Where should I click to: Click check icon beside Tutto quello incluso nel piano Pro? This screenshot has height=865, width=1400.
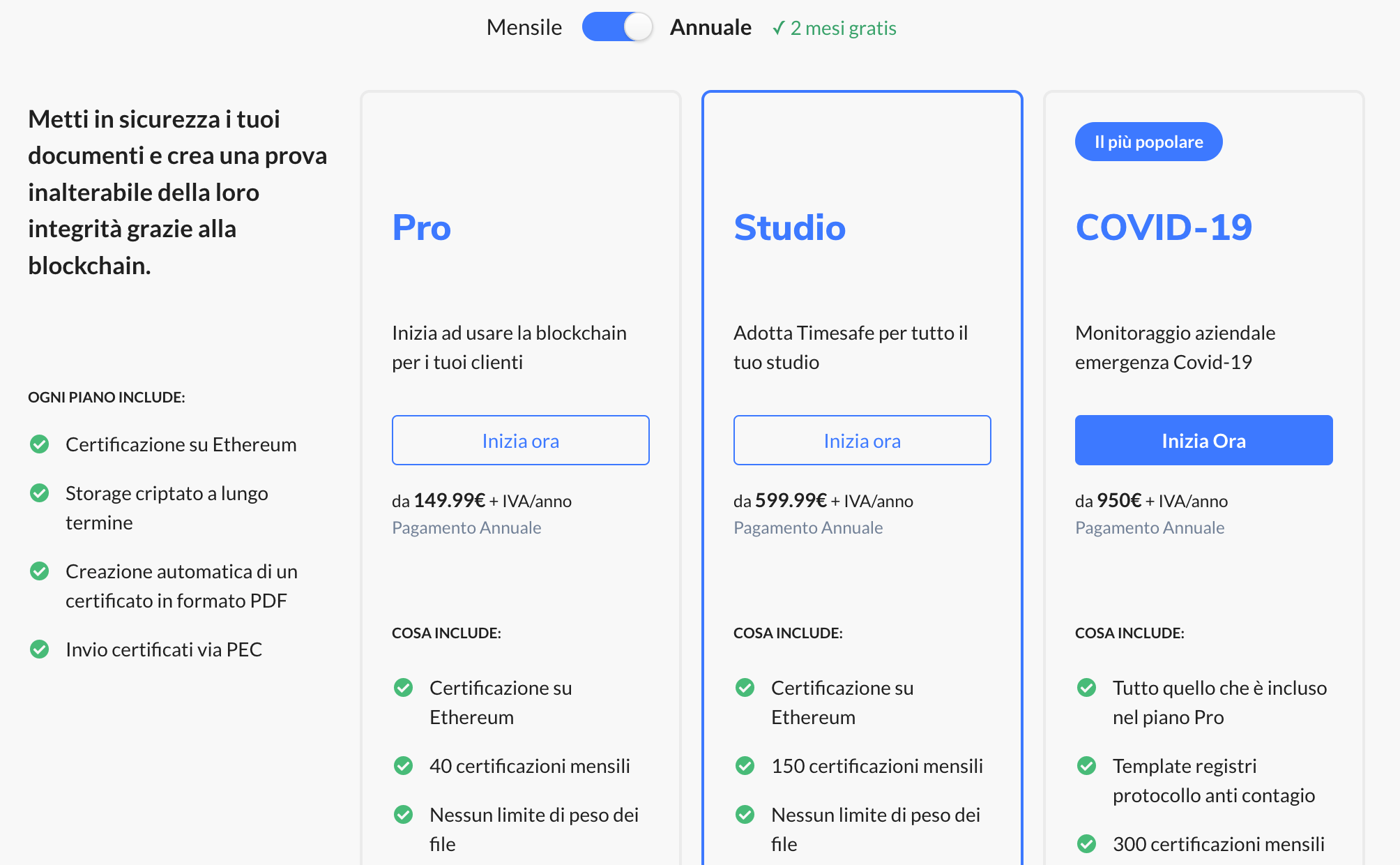[x=1087, y=688]
